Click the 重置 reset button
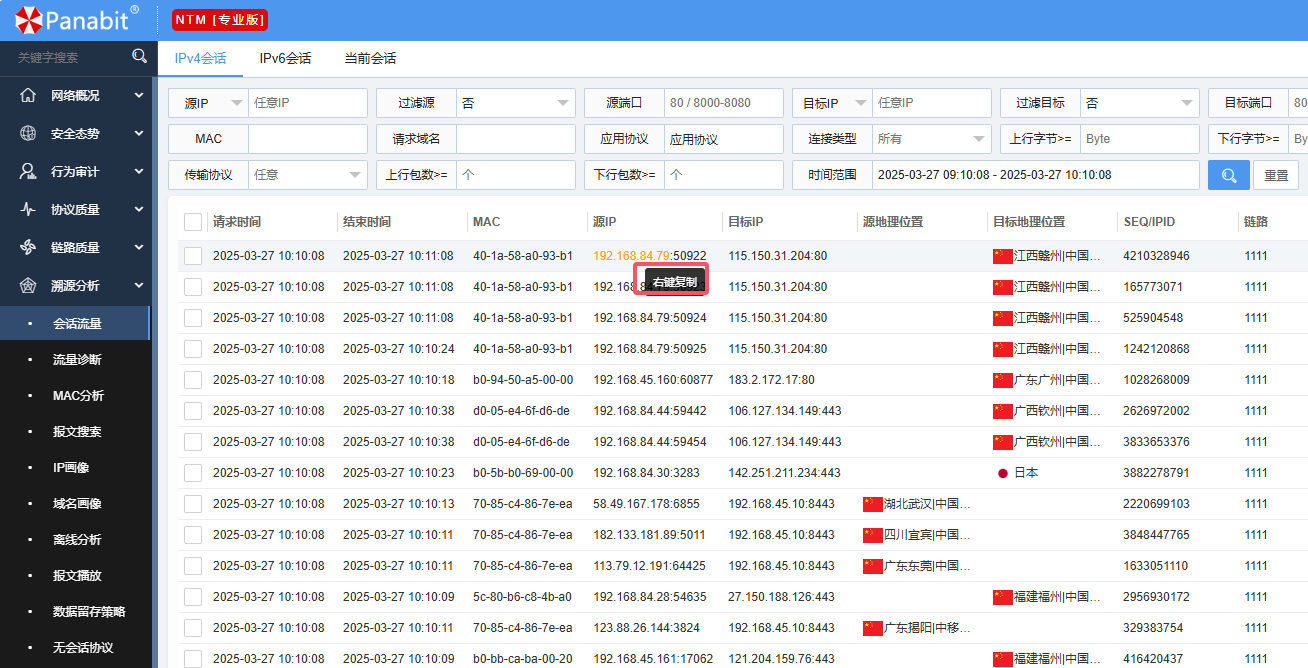Screen dimensions: 1308x668 (x=1276, y=175)
